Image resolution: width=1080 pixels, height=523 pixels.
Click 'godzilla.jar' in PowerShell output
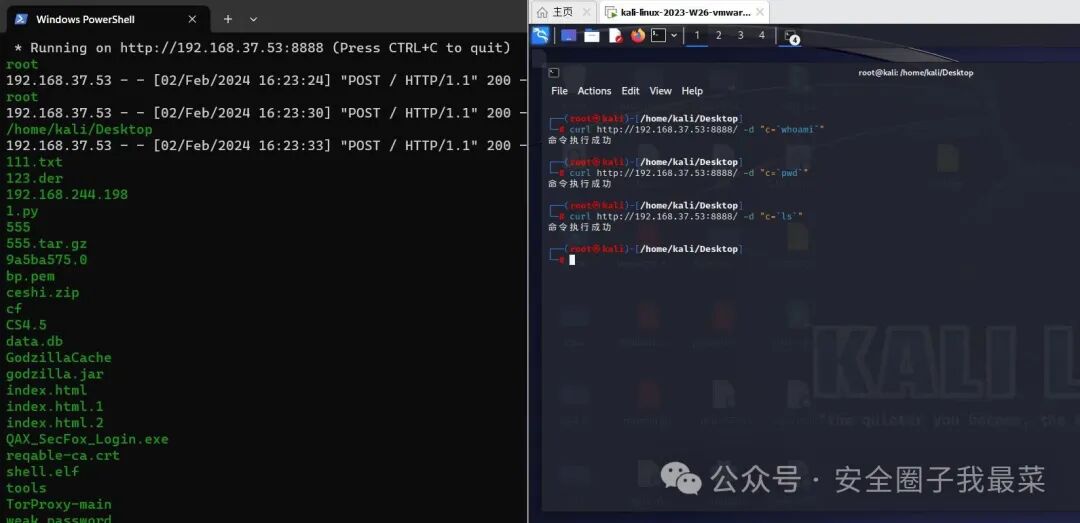[x=55, y=374]
